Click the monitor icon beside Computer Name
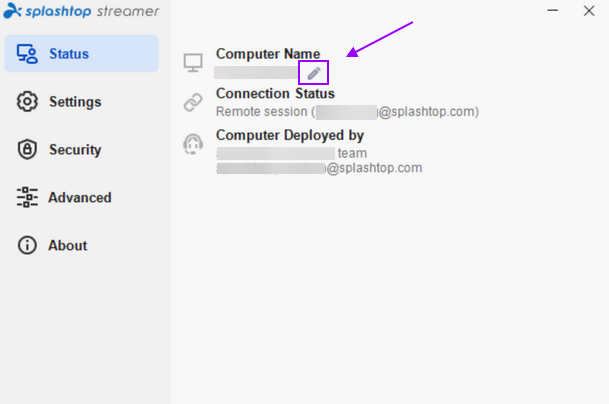Screen dimensions: 609x404 [193, 63]
